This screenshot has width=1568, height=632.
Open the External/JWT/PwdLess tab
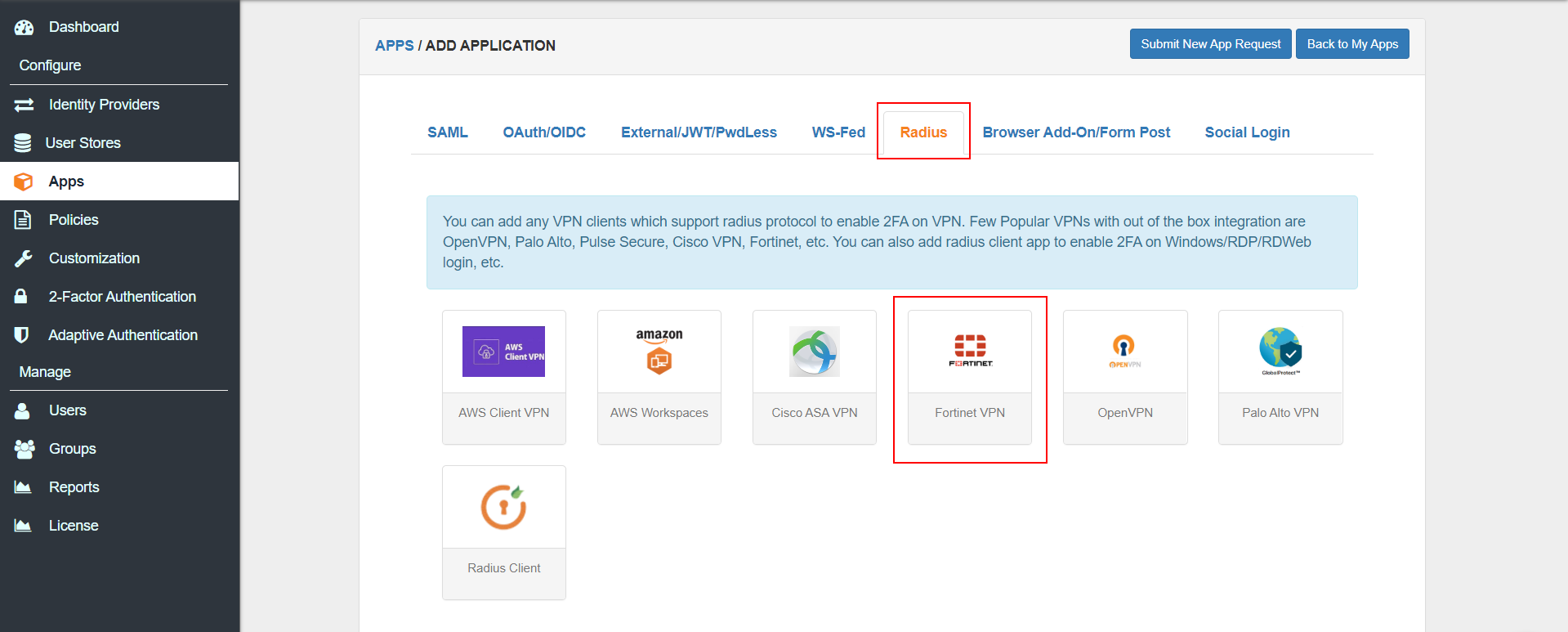699,132
